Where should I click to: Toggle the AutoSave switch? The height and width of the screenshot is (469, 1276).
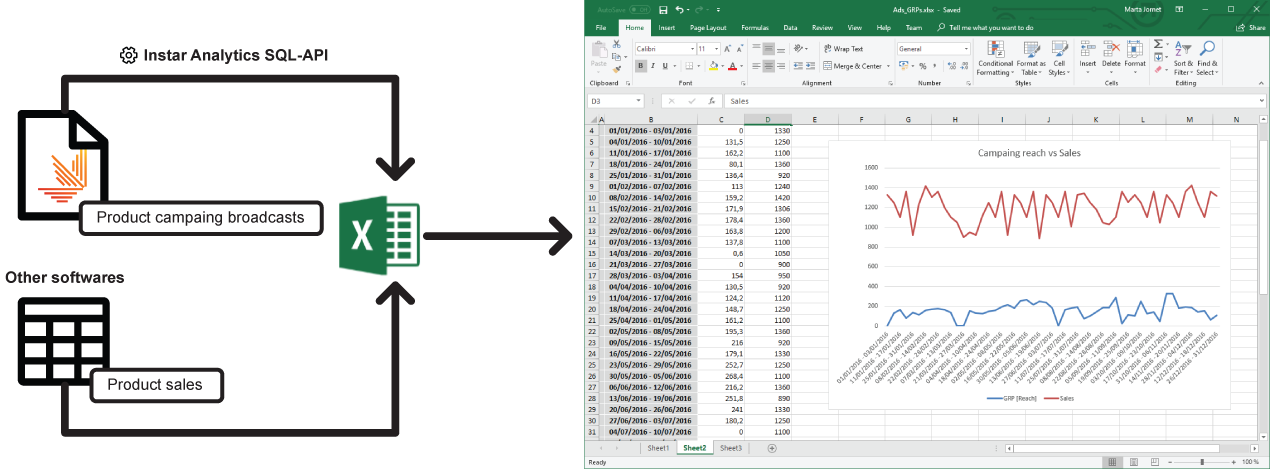point(636,10)
